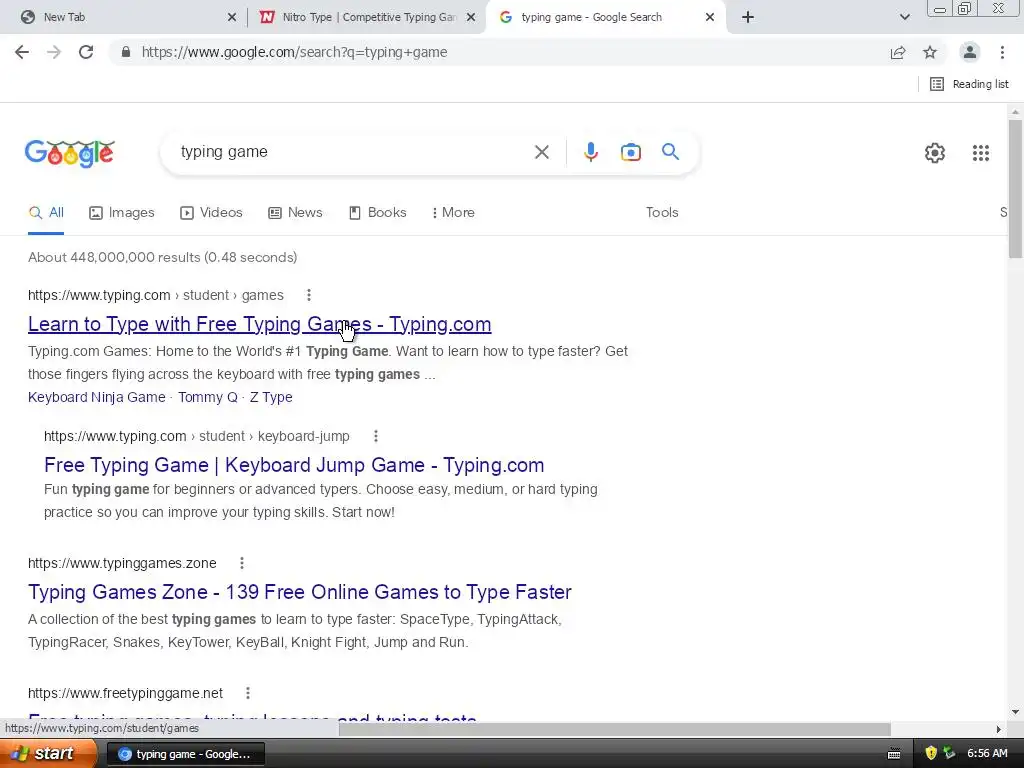Open Tommy Q sitelink
Viewport: 1024px width, 768px height.
coord(208,398)
